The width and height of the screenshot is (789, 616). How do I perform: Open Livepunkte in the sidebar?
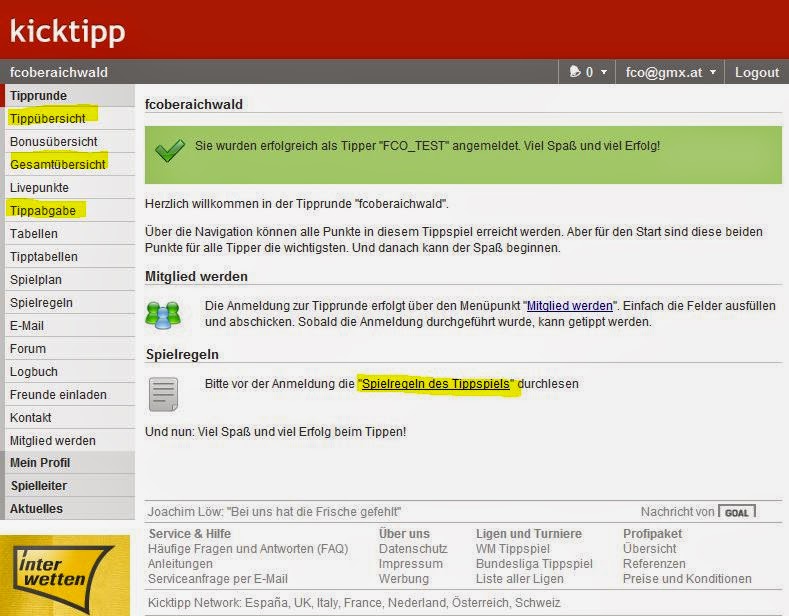click(69, 188)
